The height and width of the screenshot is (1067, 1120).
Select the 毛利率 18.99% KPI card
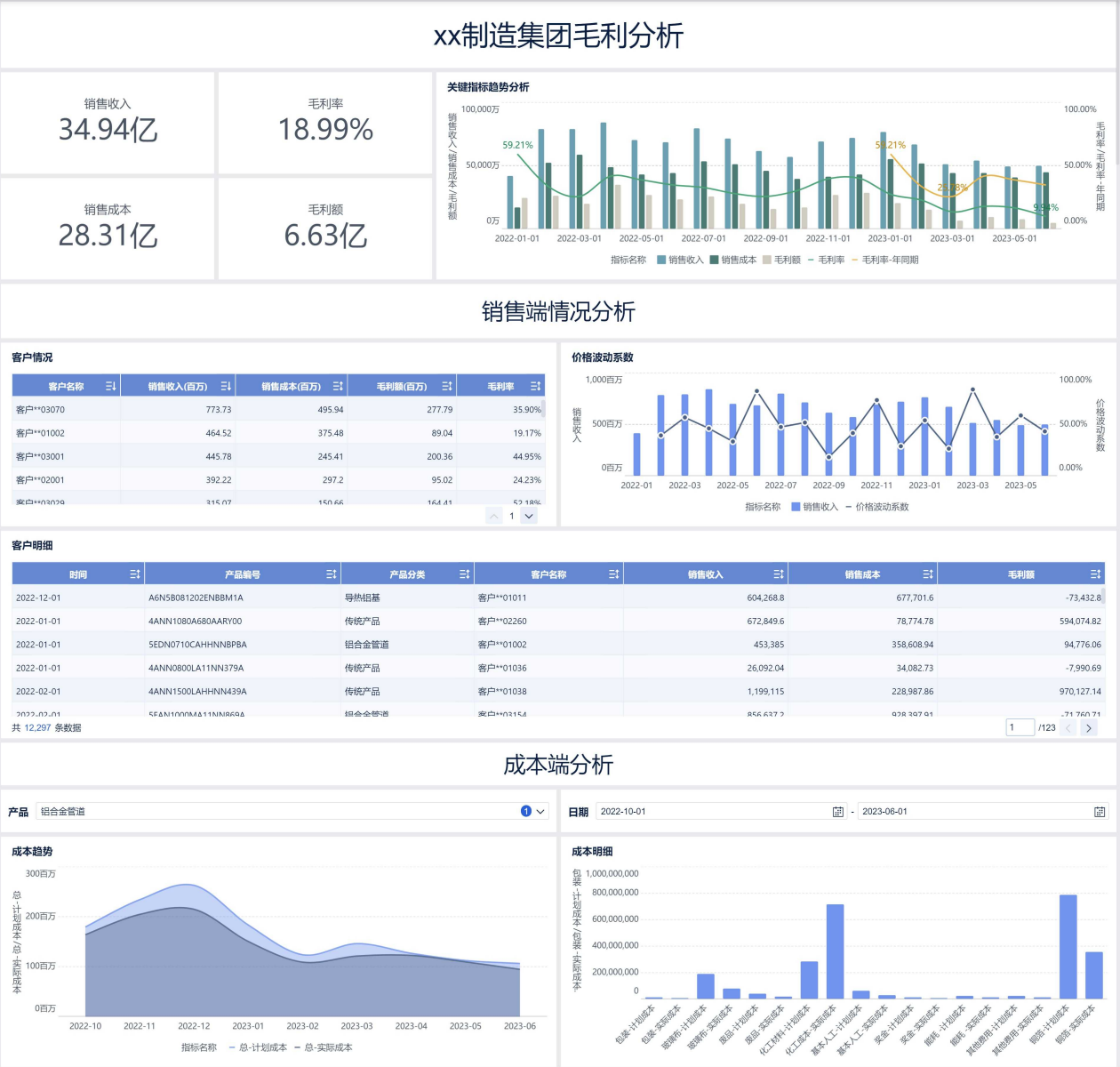click(325, 123)
